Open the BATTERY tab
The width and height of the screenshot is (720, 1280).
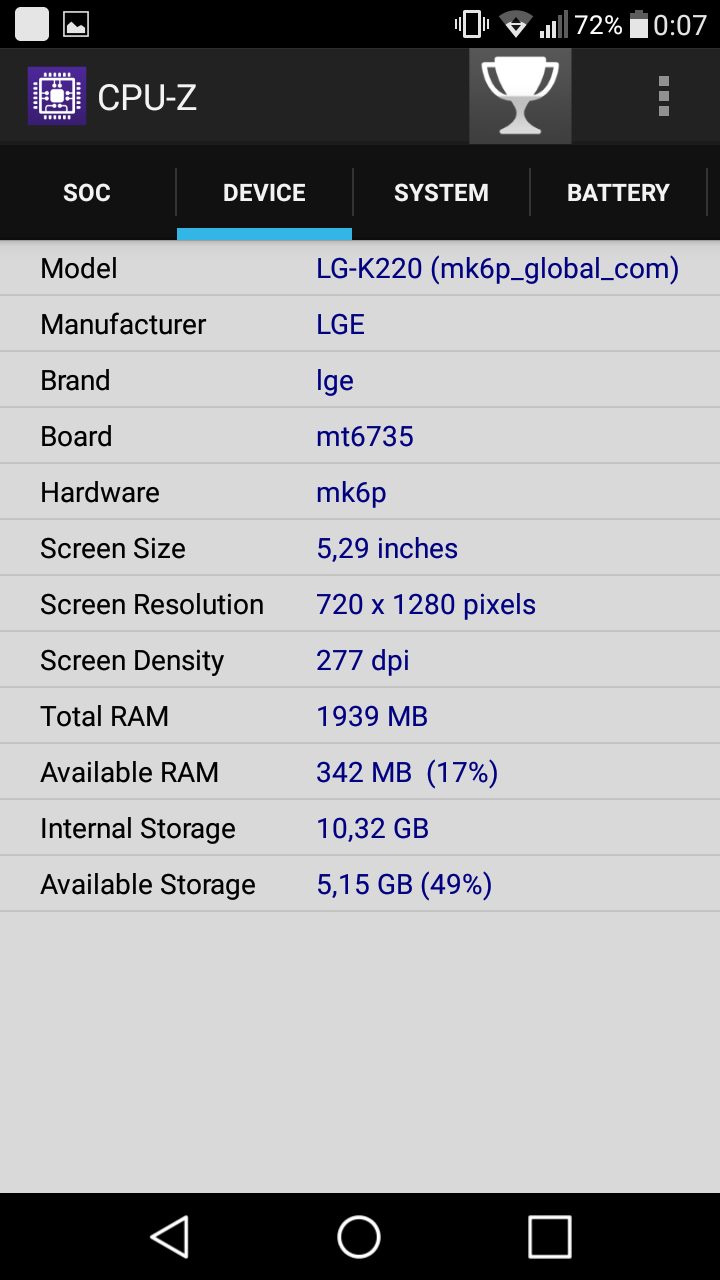[618, 193]
